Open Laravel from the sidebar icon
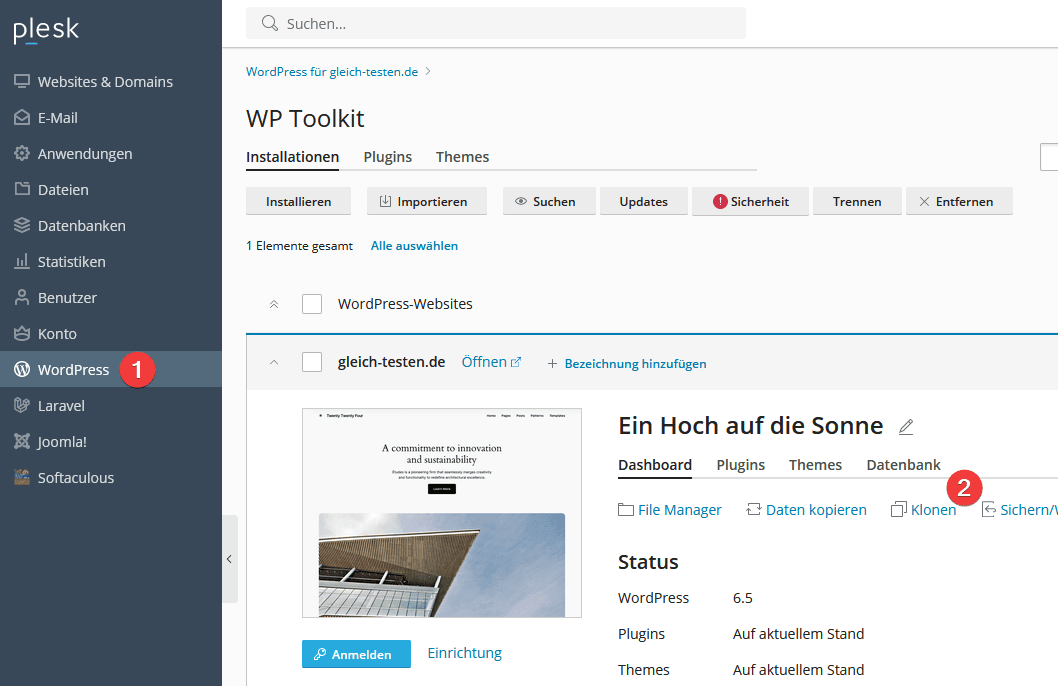The width and height of the screenshot is (1058, 686). coord(21,406)
